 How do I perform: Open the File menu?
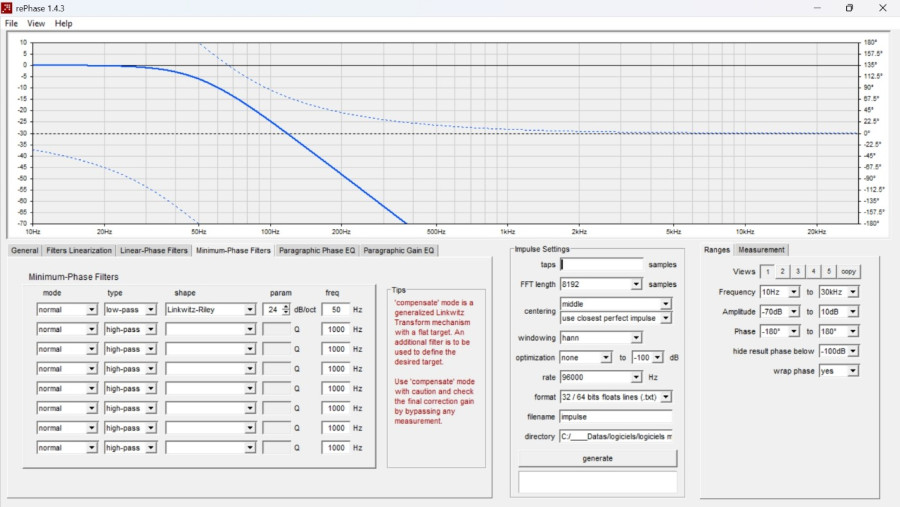(x=11, y=24)
